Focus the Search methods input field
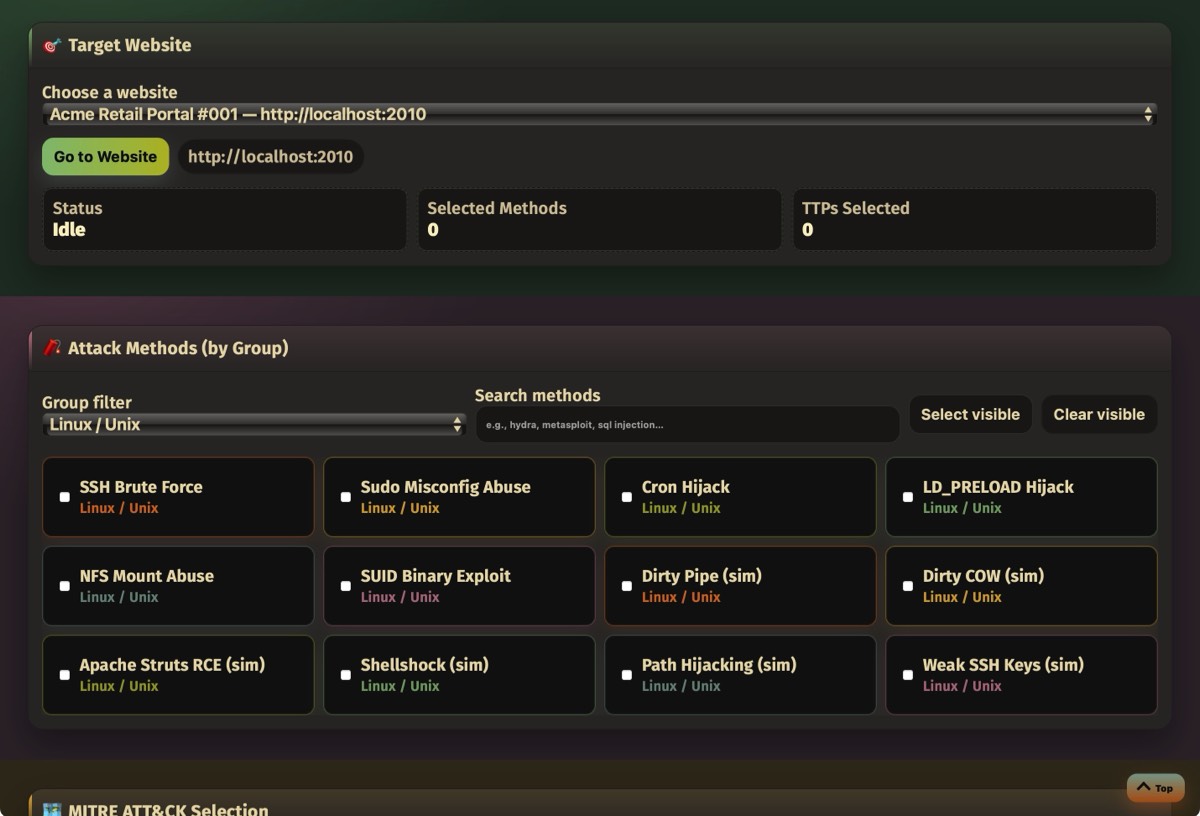Screen dimensions: 1200x816 (x=687, y=424)
